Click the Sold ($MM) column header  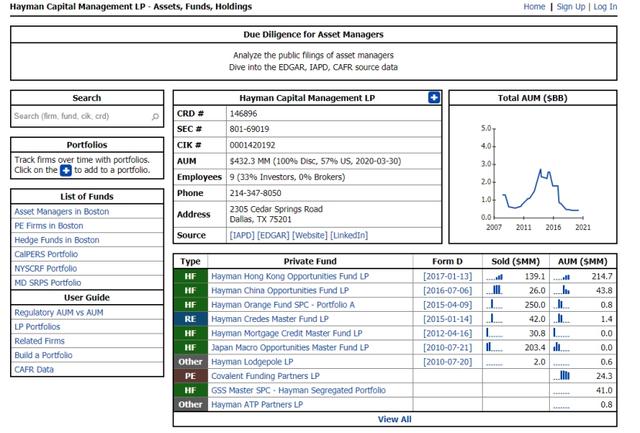pos(516,261)
